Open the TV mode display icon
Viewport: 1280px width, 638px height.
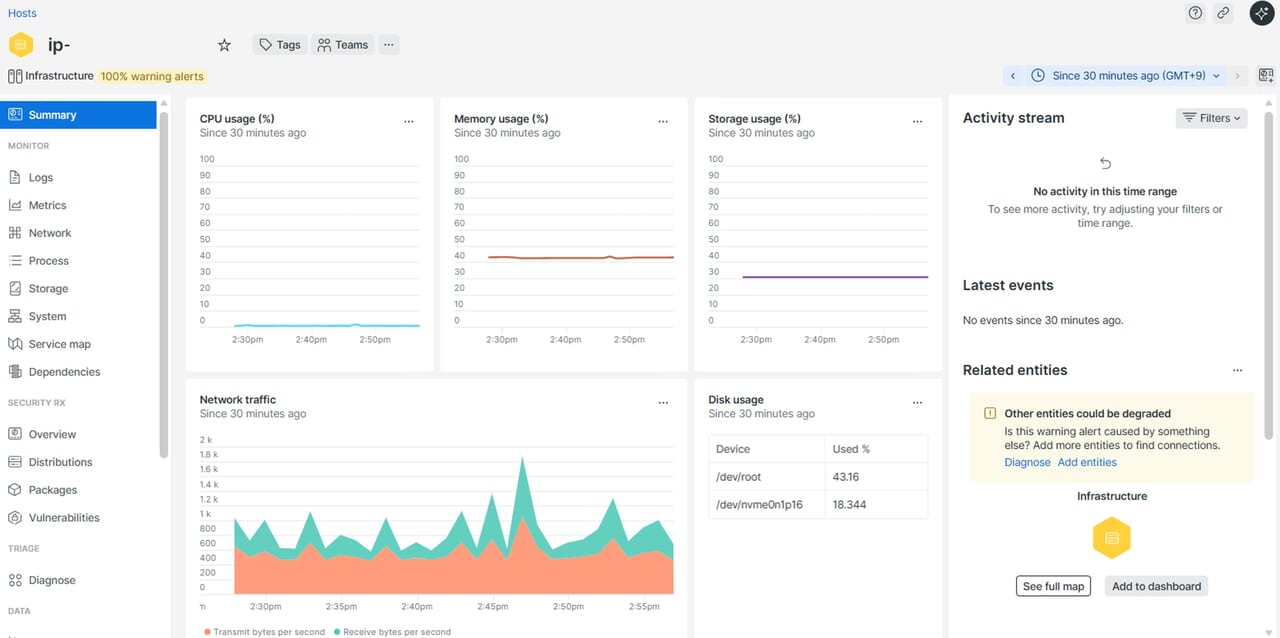tap(1266, 76)
